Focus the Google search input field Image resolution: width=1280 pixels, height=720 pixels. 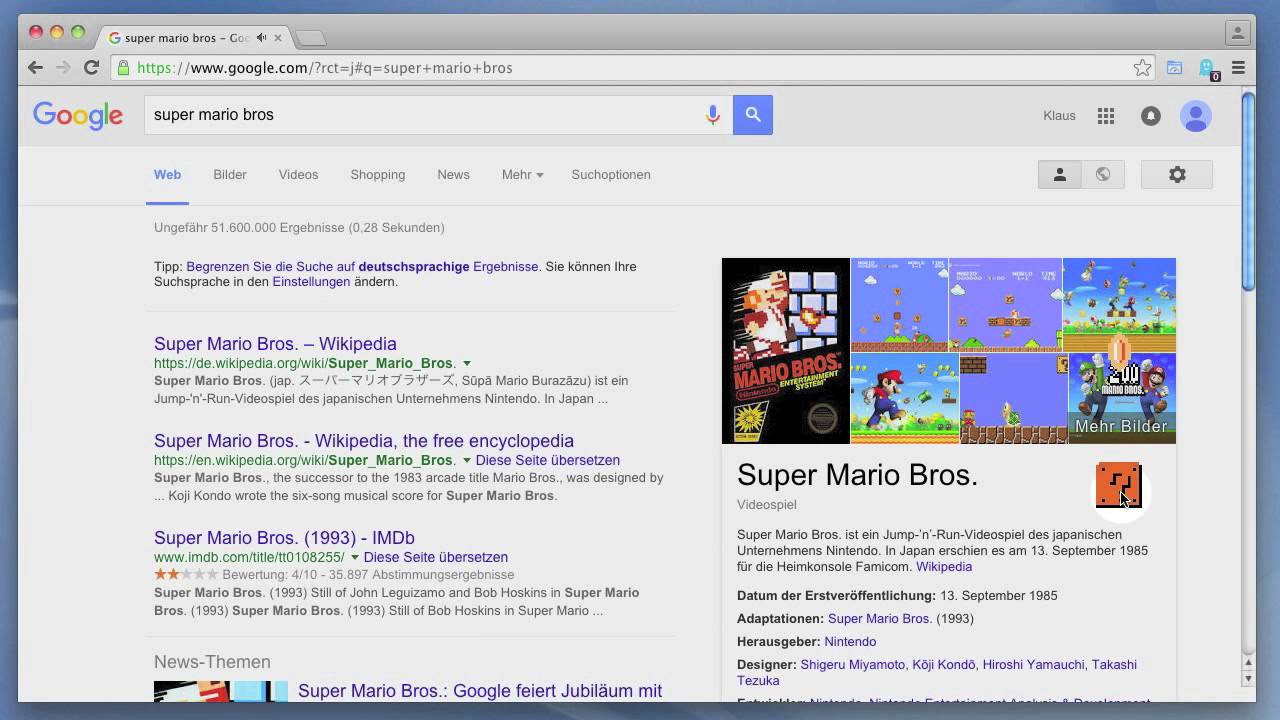(x=425, y=115)
